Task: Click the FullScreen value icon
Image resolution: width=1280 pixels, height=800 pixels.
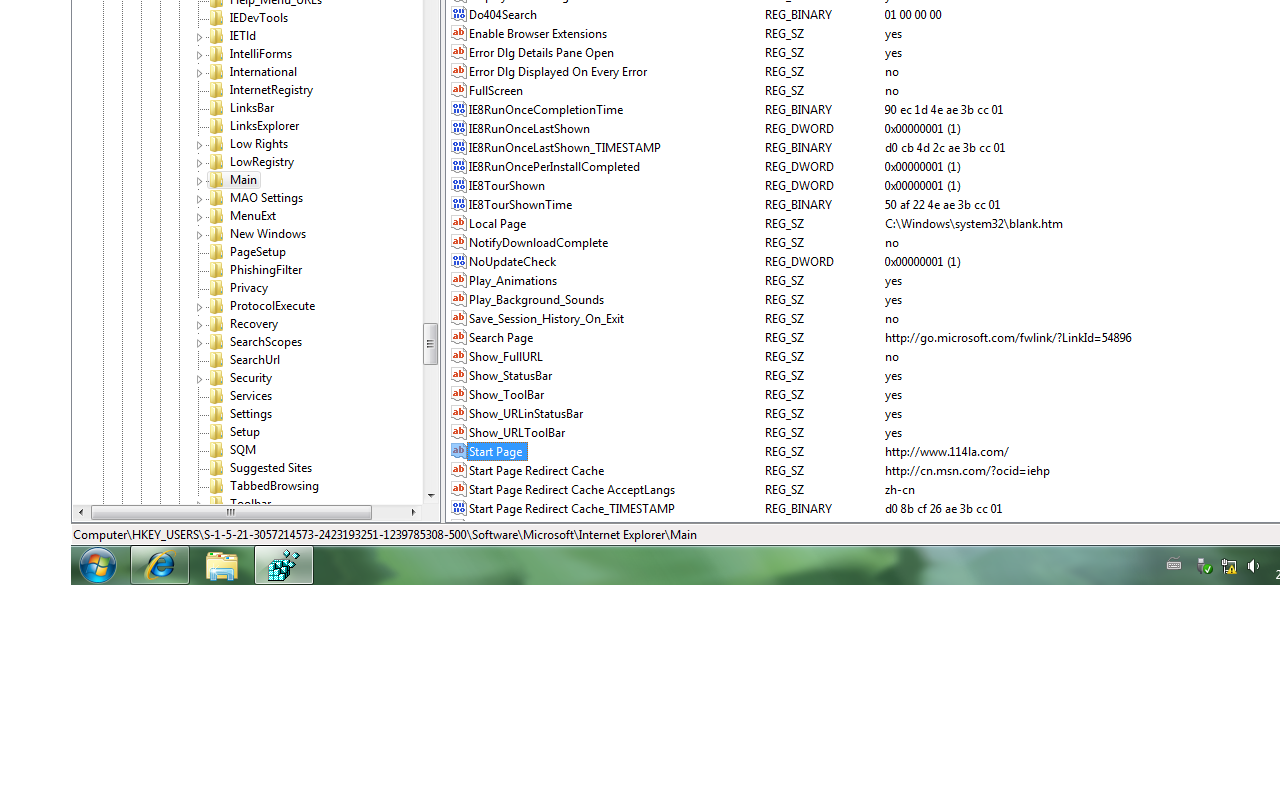Action: pyautogui.click(x=459, y=90)
